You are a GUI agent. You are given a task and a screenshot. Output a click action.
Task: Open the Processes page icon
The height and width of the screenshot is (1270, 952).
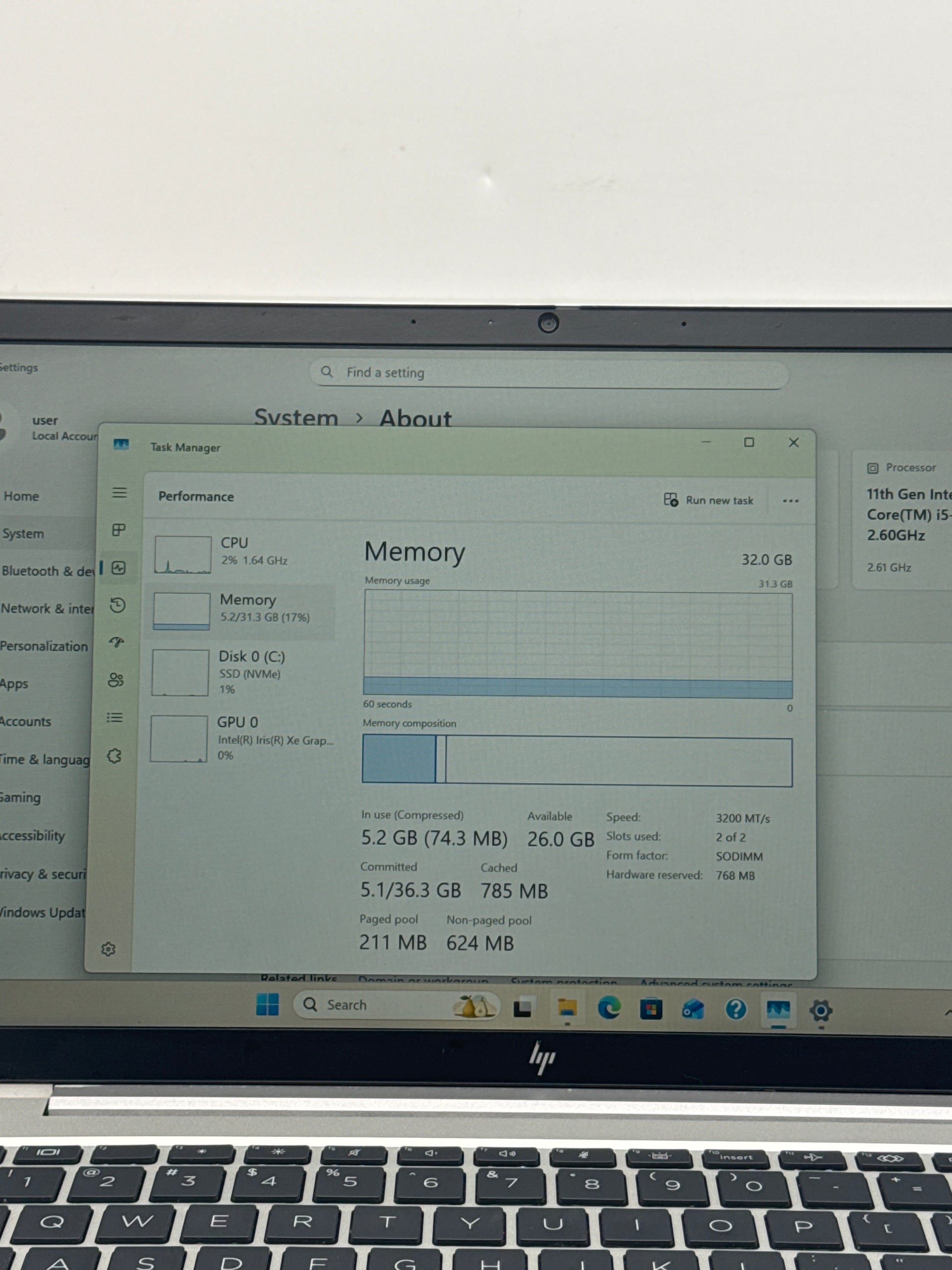119,530
